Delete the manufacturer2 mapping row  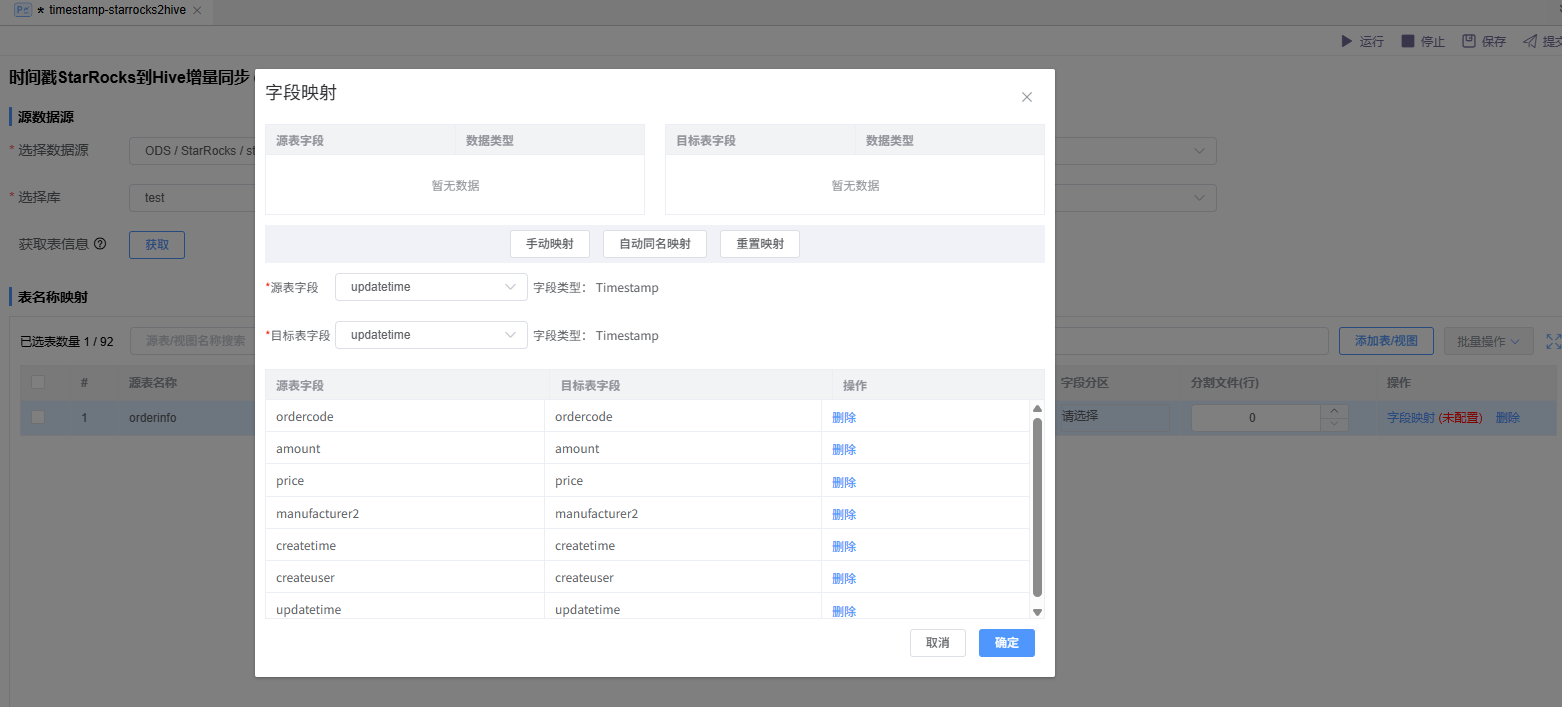pyautogui.click(x=844, y=514)
